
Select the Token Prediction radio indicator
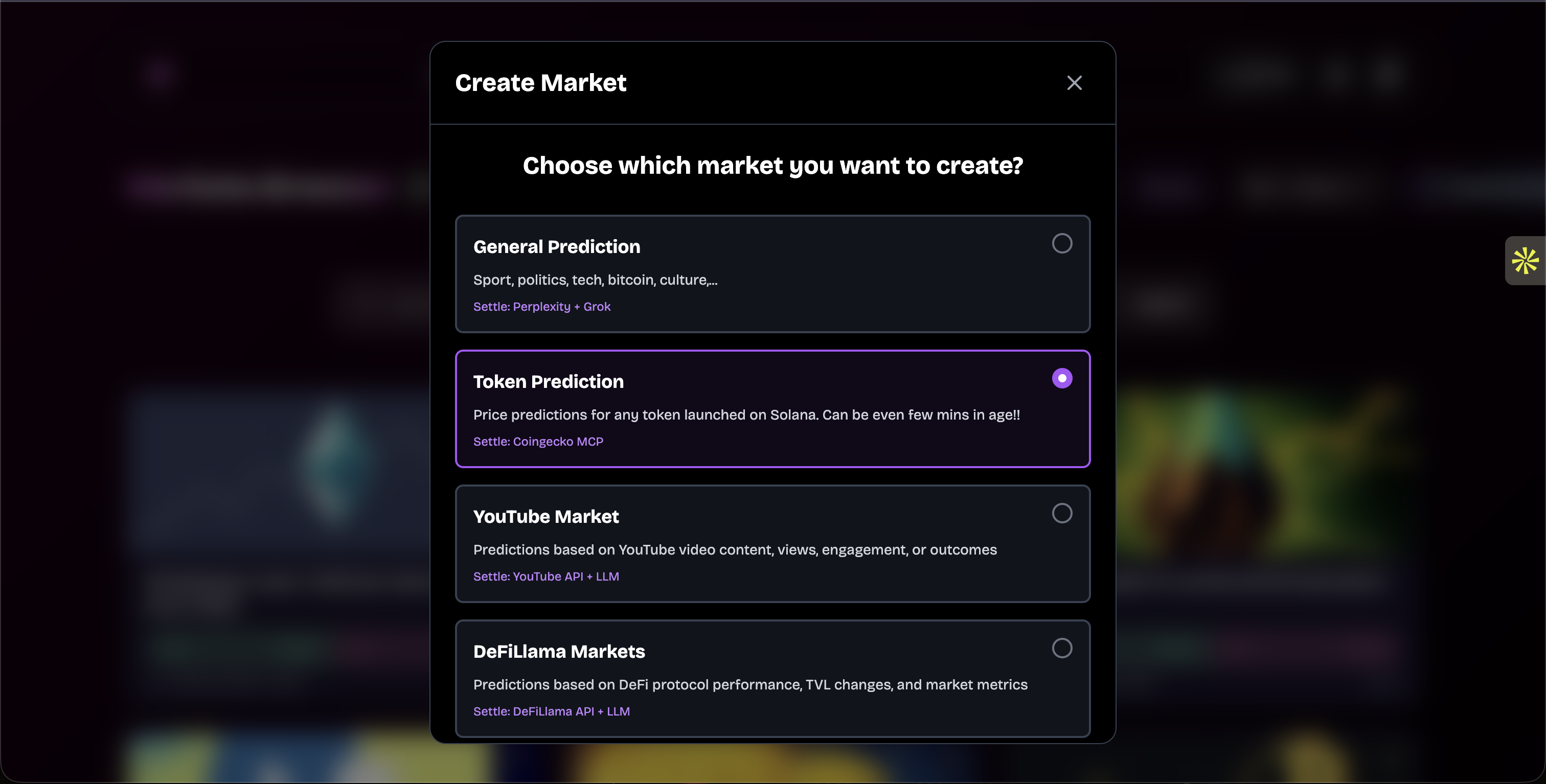[x=1062, y=378]
